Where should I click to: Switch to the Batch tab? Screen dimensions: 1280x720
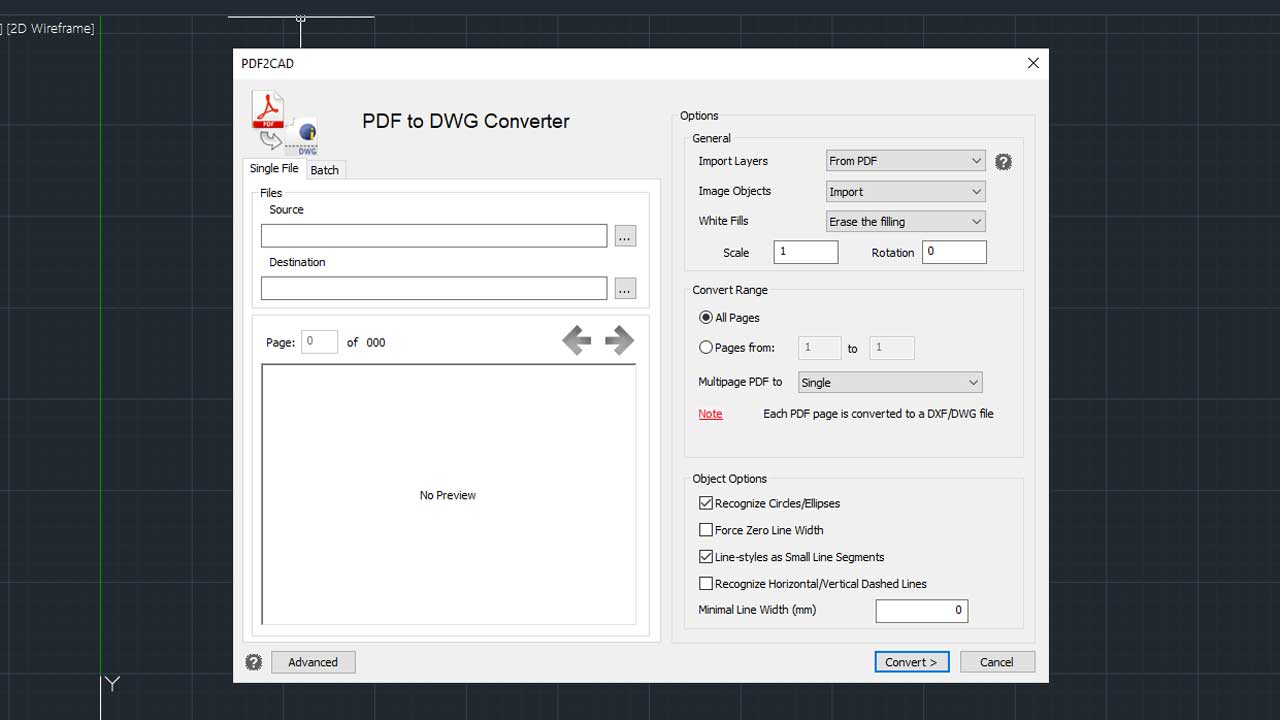tap(325, 170)
